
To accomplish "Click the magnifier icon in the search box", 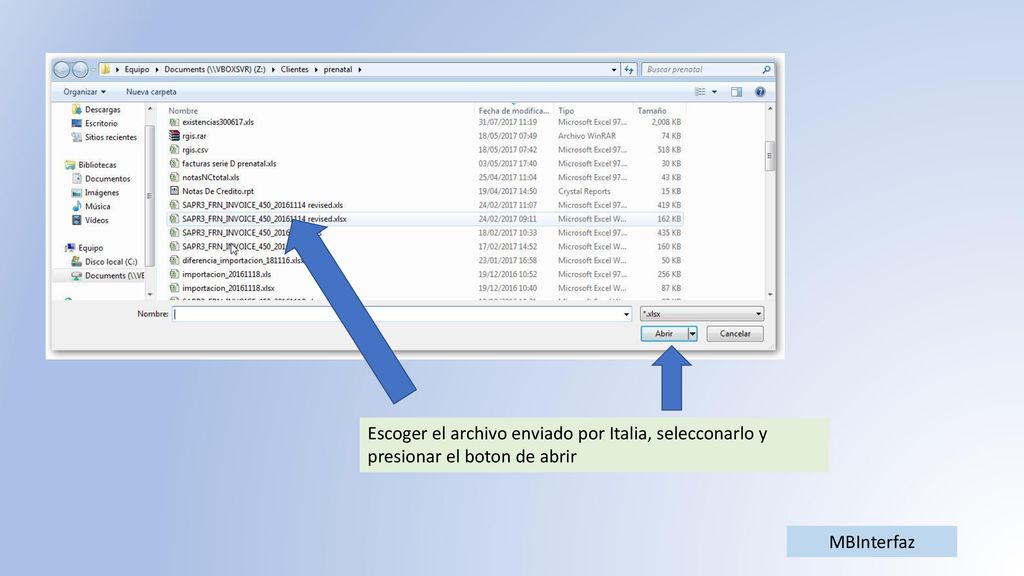I will point(766,69).
